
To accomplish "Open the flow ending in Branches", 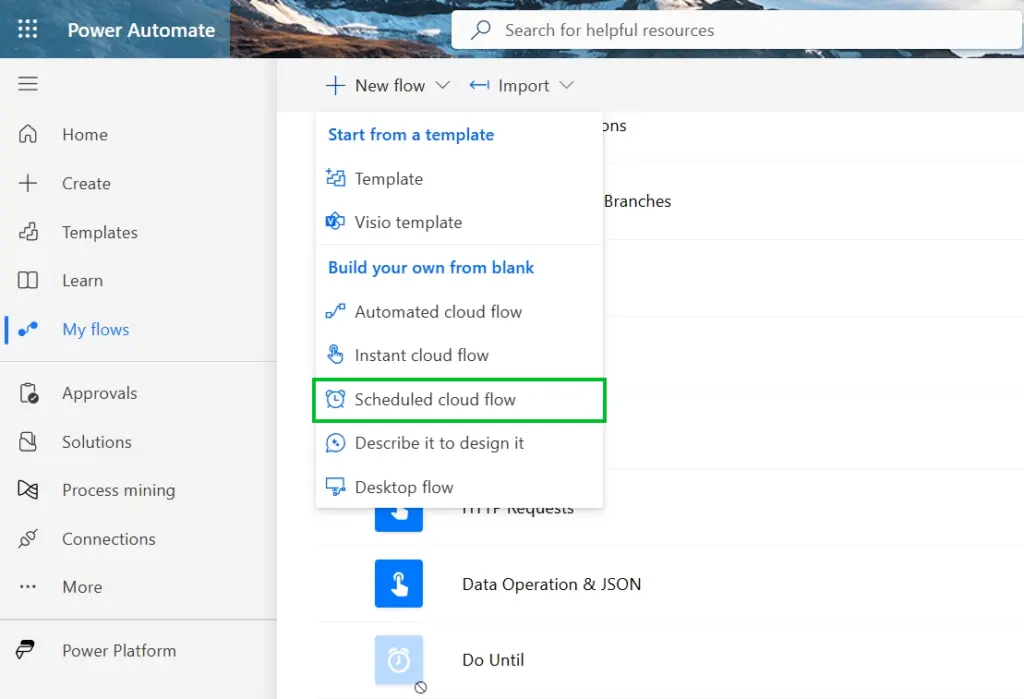I will 637,201.
